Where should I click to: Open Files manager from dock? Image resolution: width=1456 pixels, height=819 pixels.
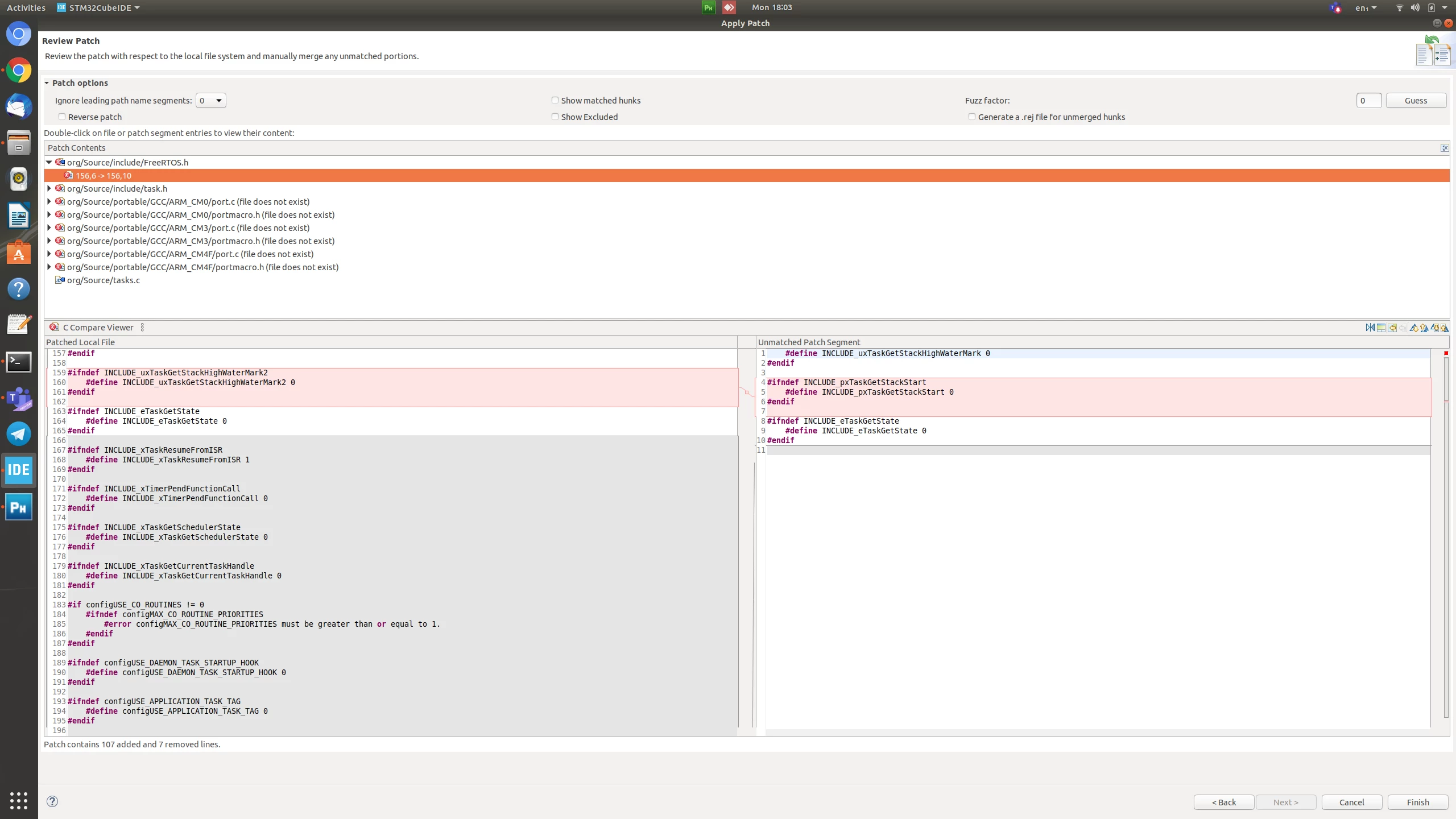(x=19, y=143)
